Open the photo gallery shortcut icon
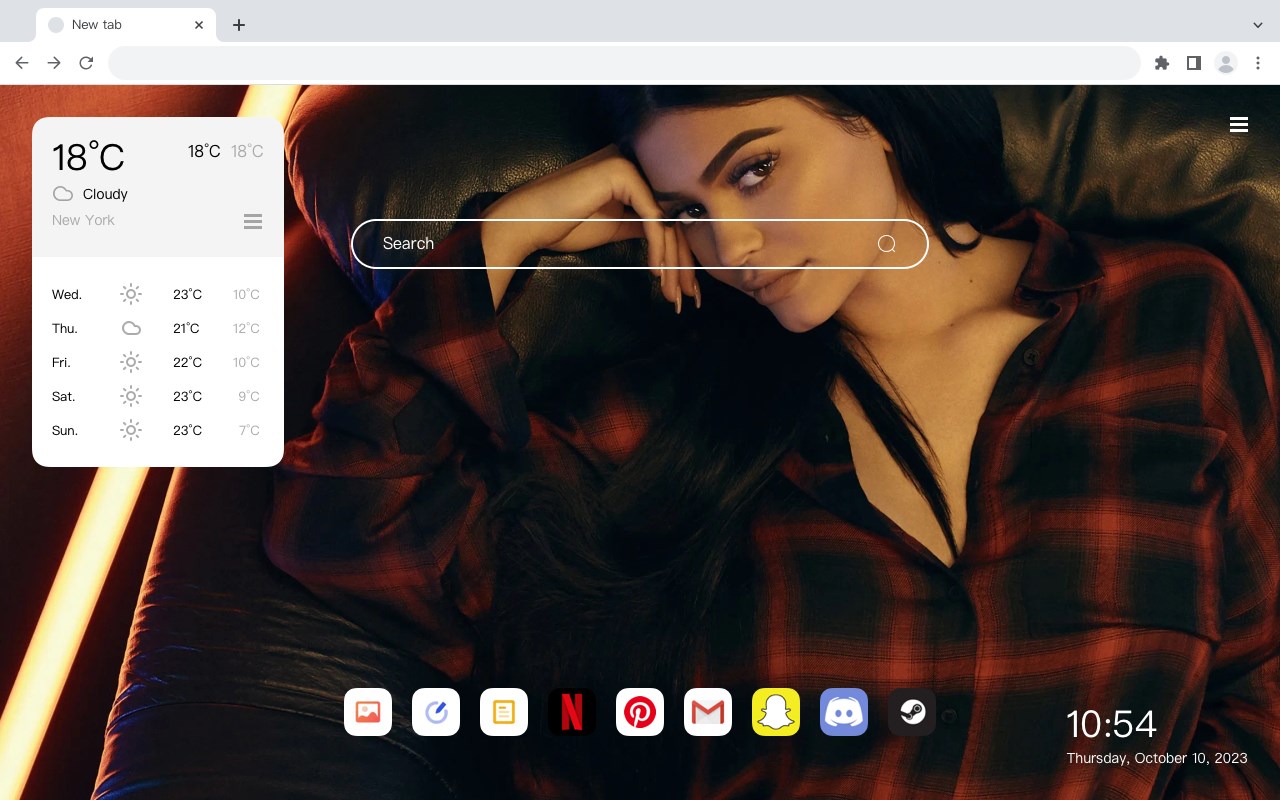The image size is (1280, 800). point(368,712)
